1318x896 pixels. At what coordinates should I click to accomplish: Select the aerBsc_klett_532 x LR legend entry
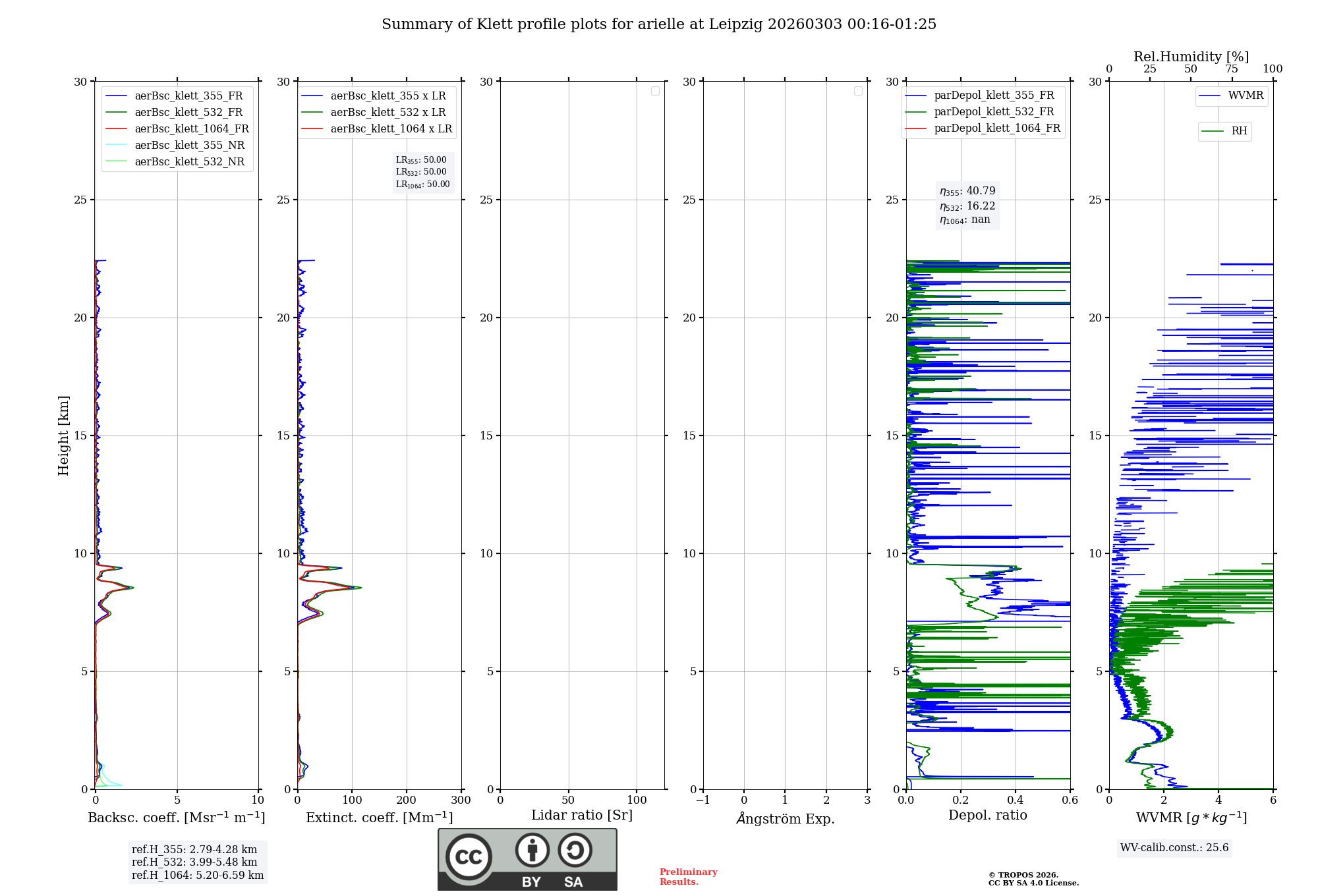(x=387, y=113)
